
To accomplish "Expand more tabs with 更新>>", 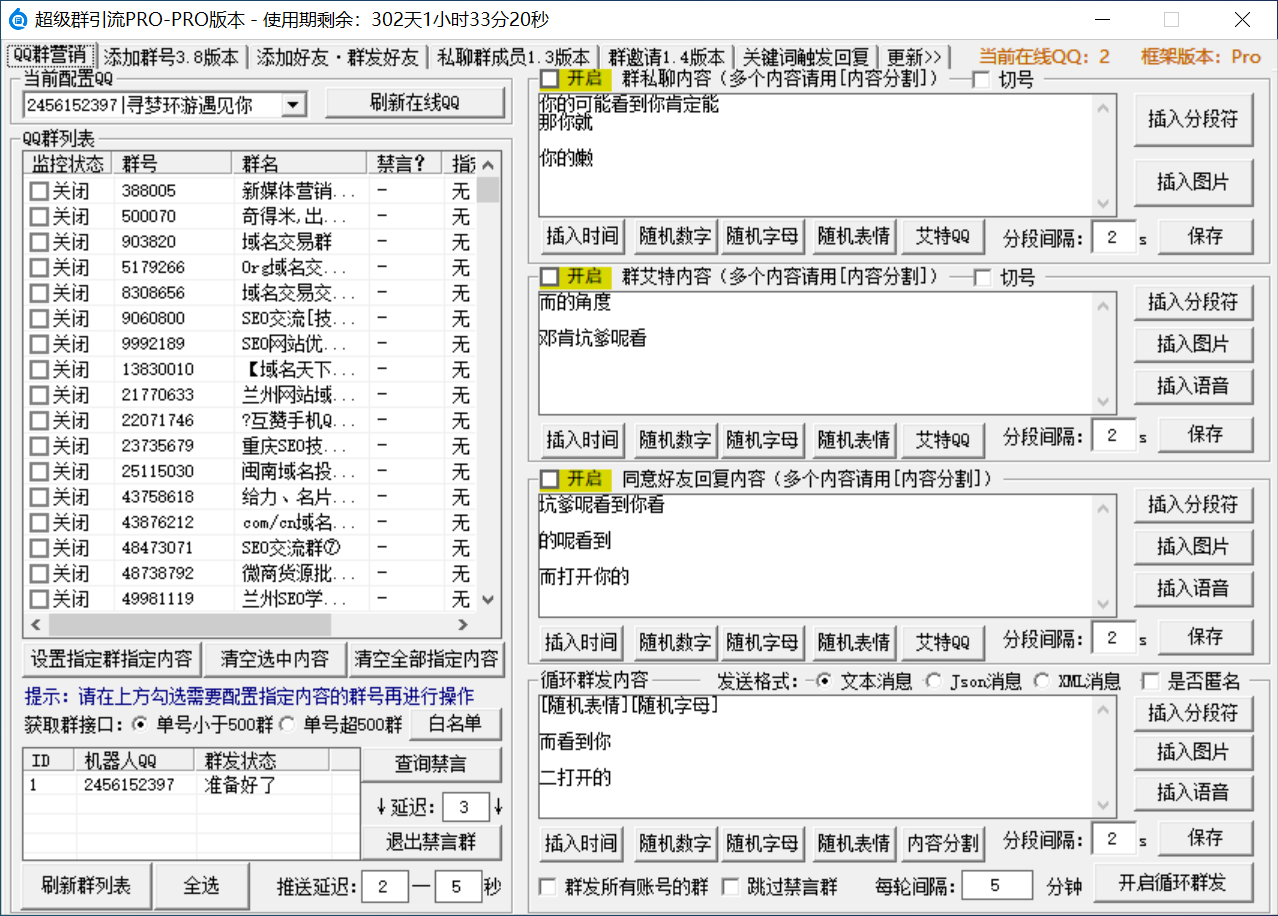I will (x=914, y=57).
